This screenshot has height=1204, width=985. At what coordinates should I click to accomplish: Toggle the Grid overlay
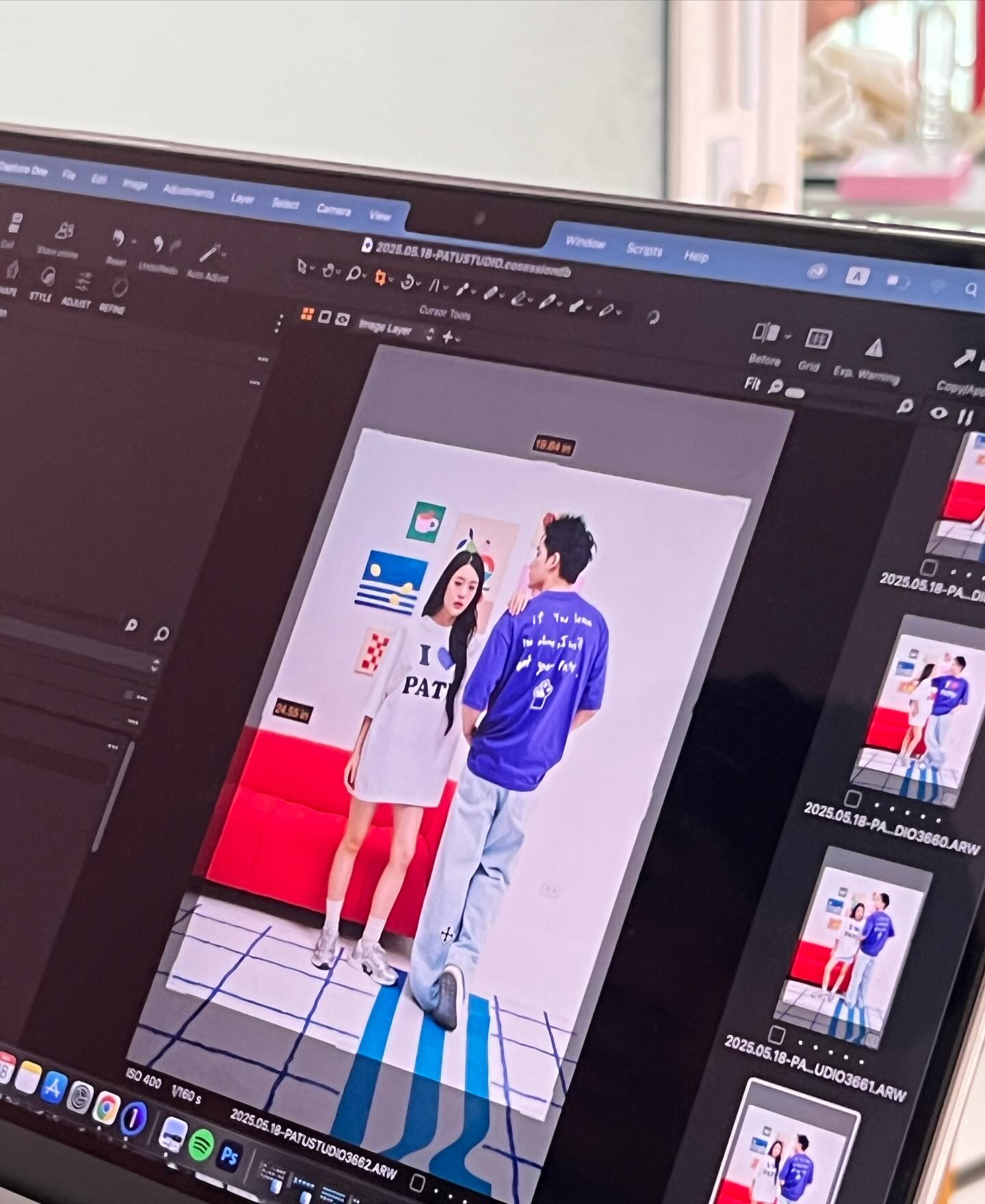pyautogui.click(x=818, y=339)
